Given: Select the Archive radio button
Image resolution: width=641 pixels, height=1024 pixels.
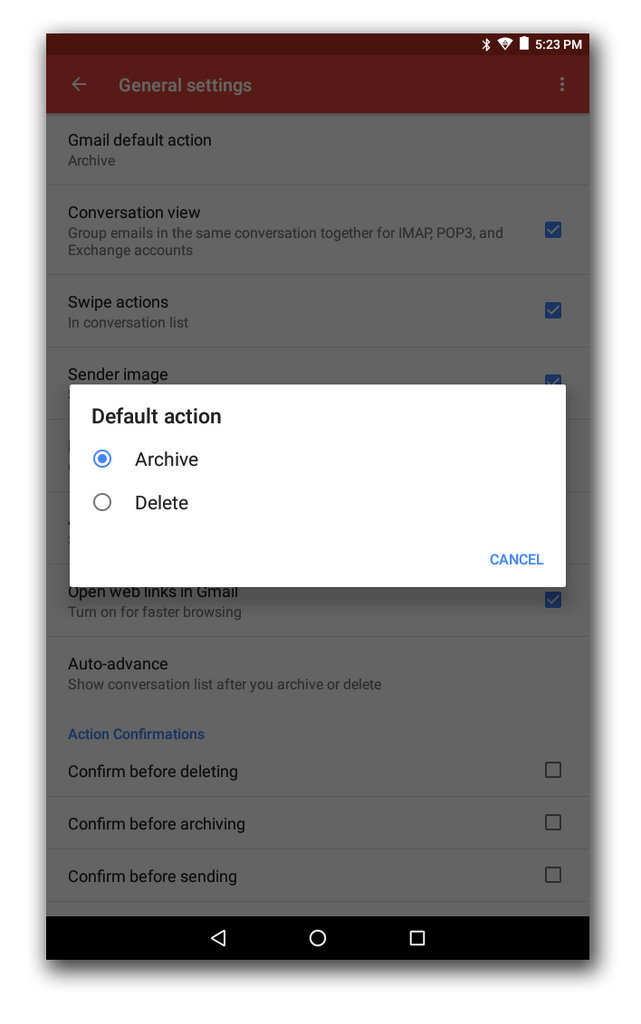Looking at the screenshot, I should (x=102, y=458).
